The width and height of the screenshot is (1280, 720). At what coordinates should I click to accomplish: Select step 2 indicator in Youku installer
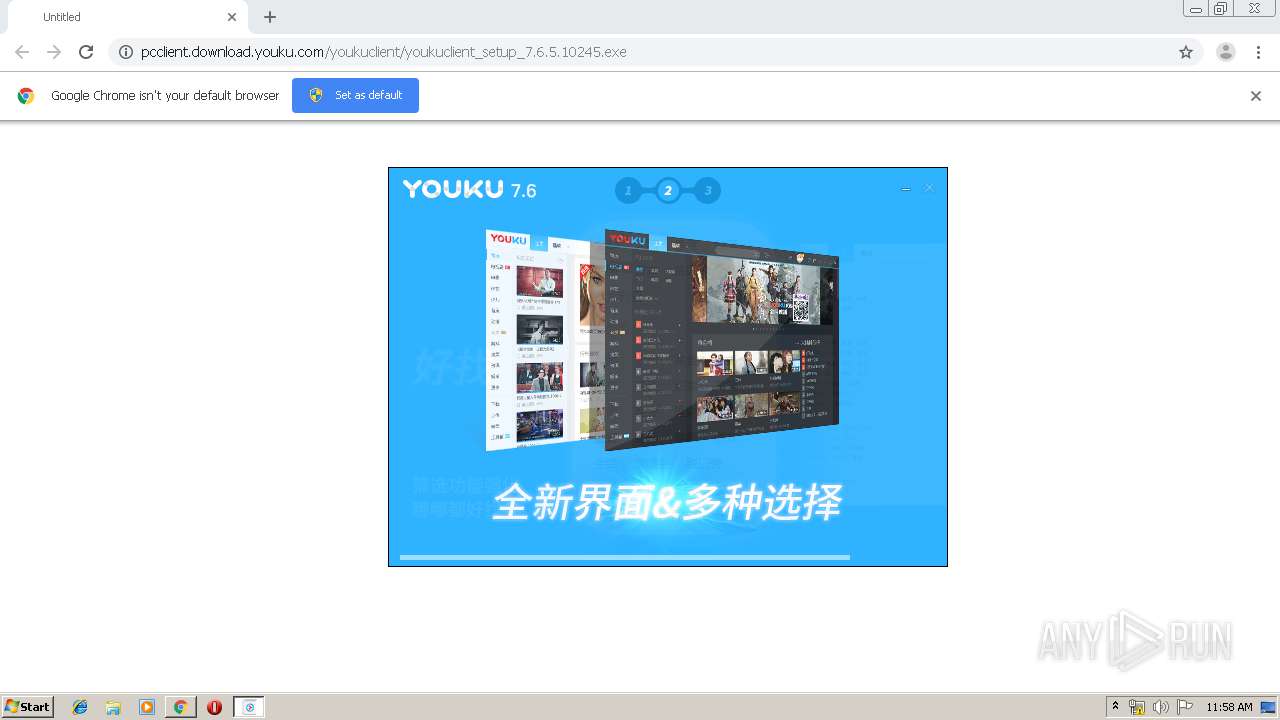[x=668, y=190]
